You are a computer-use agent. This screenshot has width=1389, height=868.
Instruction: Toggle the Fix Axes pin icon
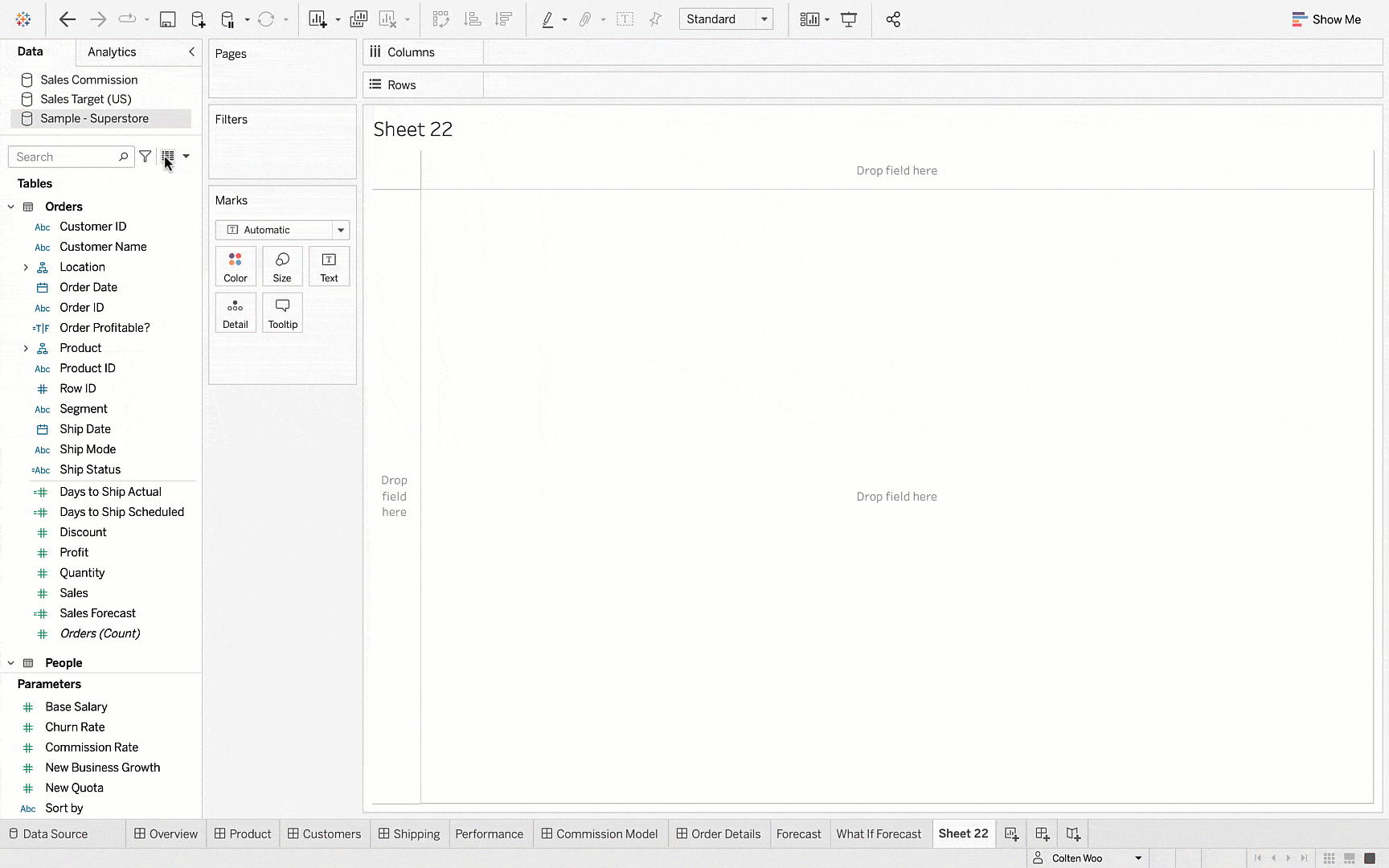(x=655, y=19)
